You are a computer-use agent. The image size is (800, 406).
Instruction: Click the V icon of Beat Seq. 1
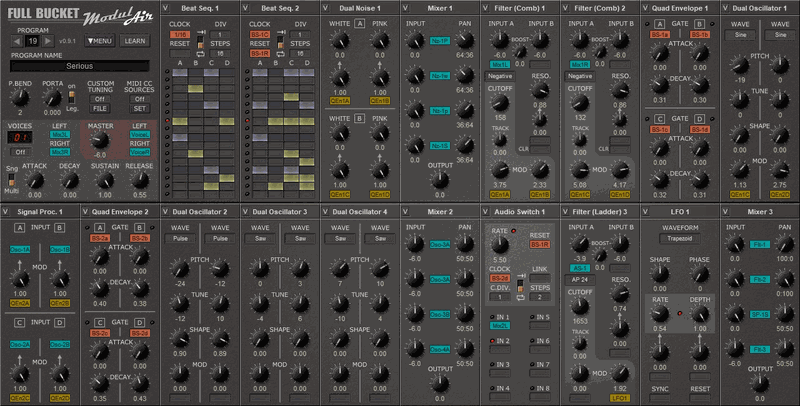point(166,8)
